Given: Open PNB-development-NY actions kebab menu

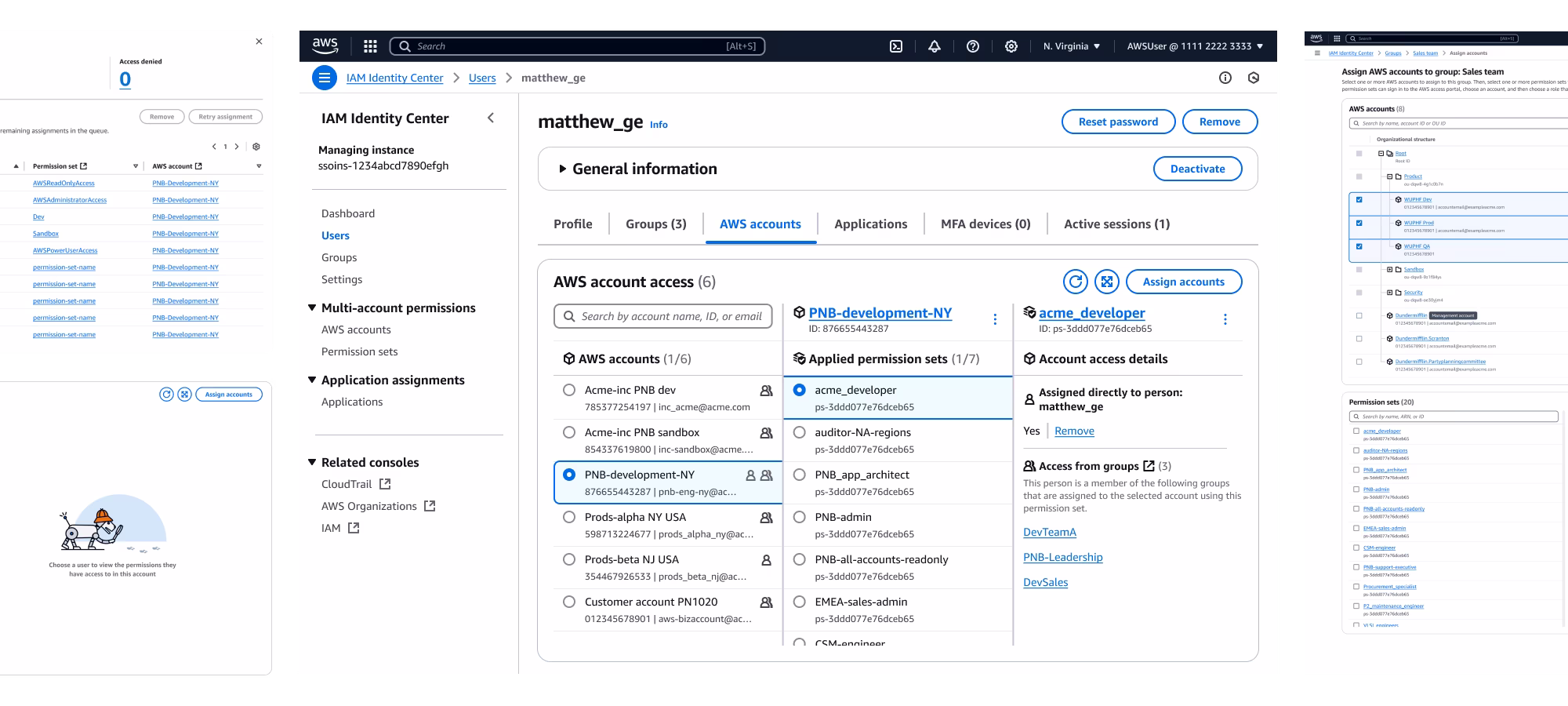Looking at the screenshot, I should click(x=995, y=319).
